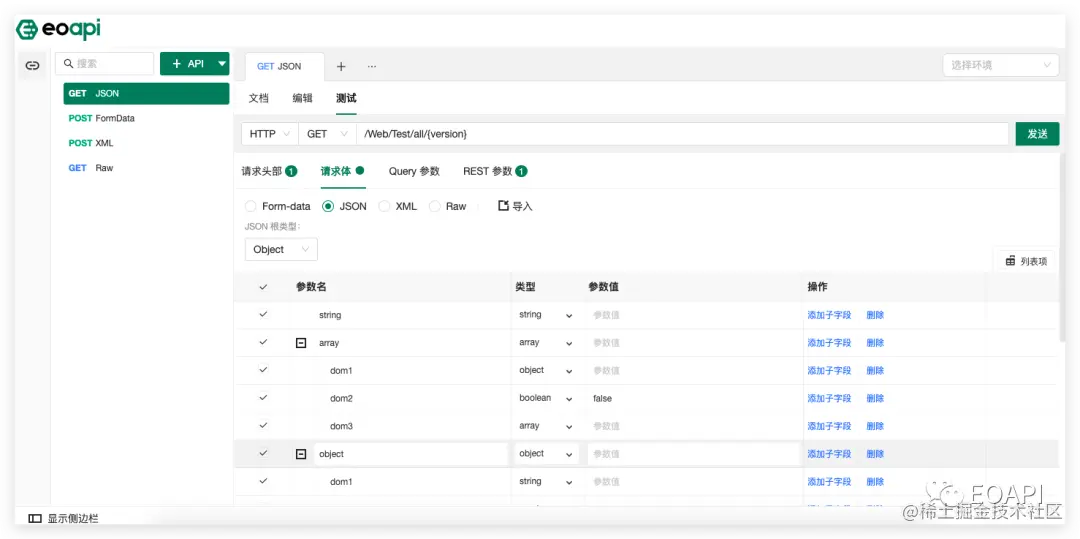Click the URL path input field
1080x539 pixels.
point(682,134)
